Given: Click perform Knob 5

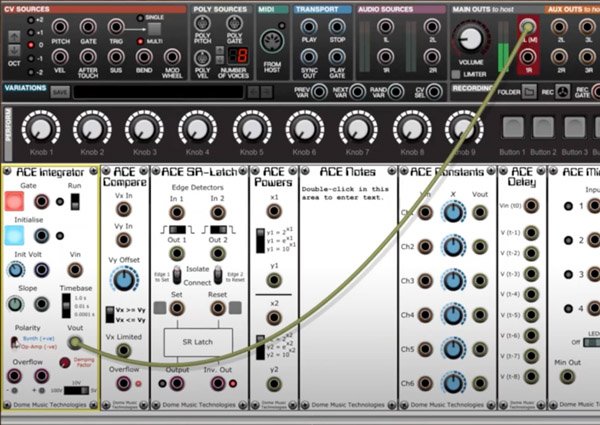Looking at the screenshot, I should pyautogui.click(x=252, y=129).
